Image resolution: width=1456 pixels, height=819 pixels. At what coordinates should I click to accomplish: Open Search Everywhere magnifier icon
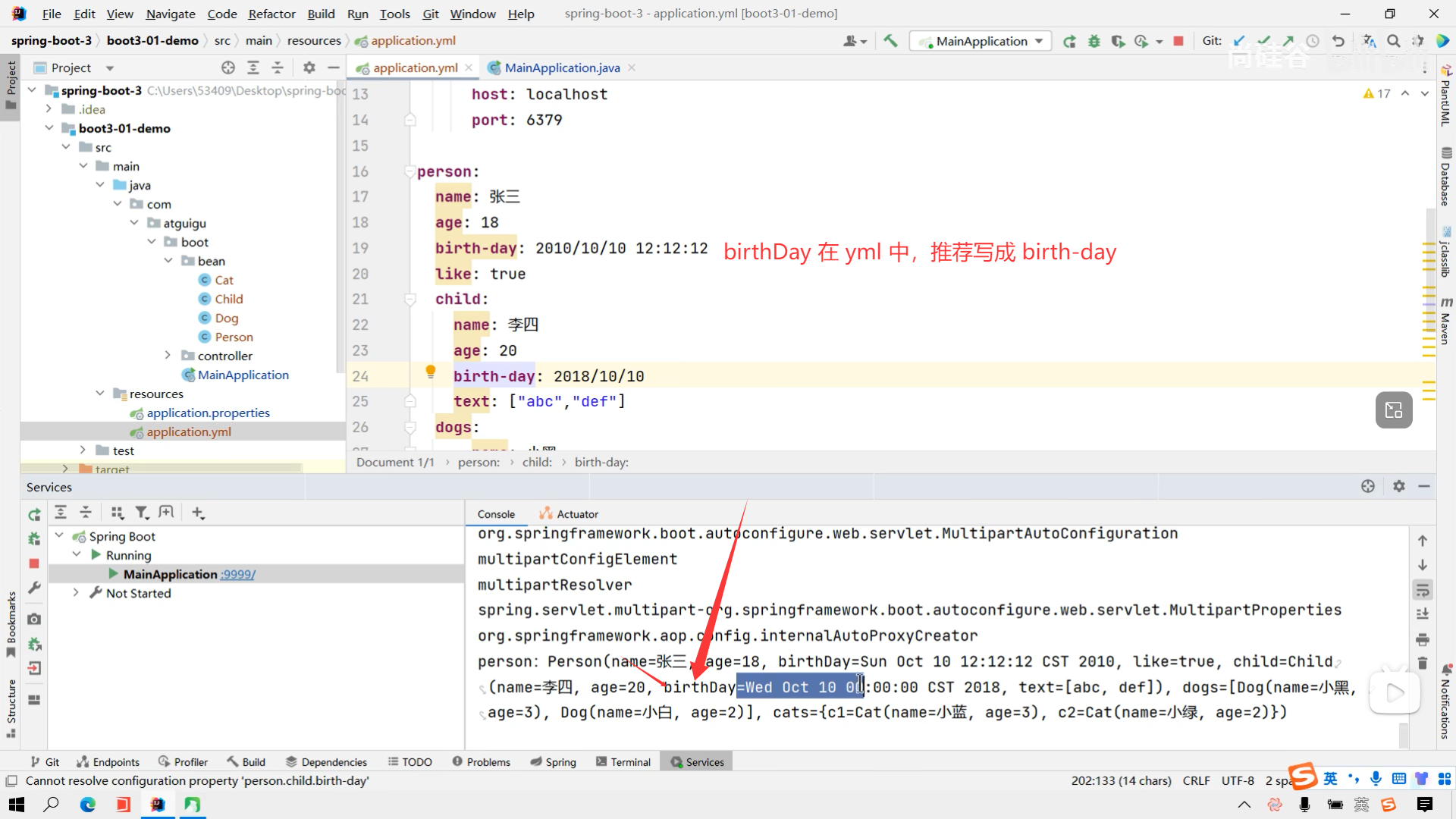click(x=1394, y=41)
